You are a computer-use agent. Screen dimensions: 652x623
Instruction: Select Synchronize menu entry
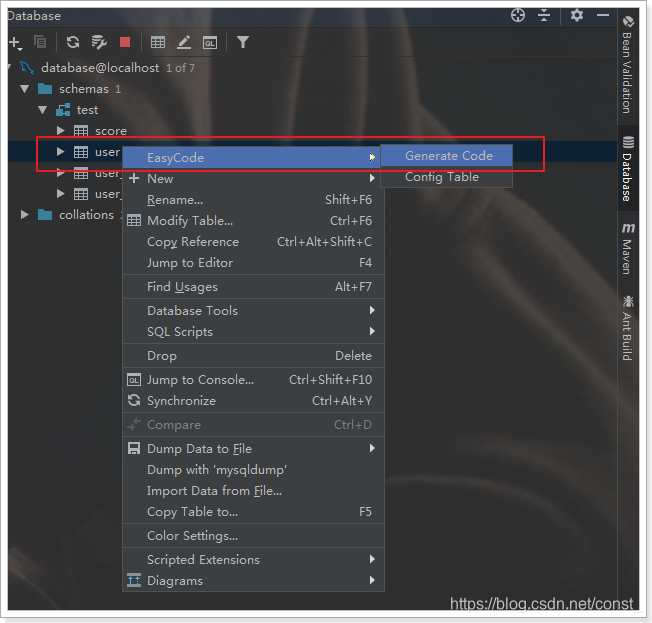click(253, 401)
